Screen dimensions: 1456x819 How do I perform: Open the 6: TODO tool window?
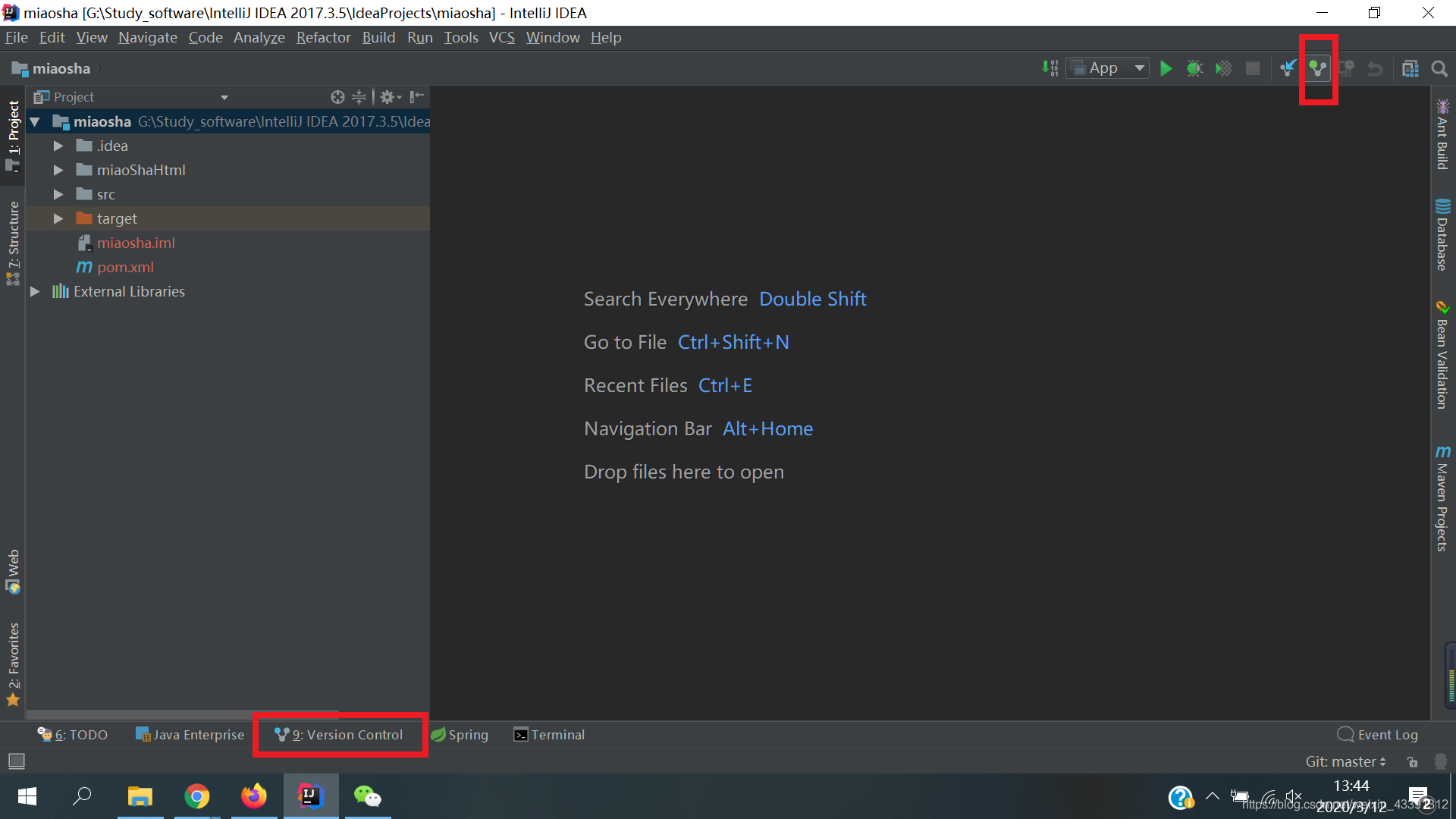coord(73,734)
